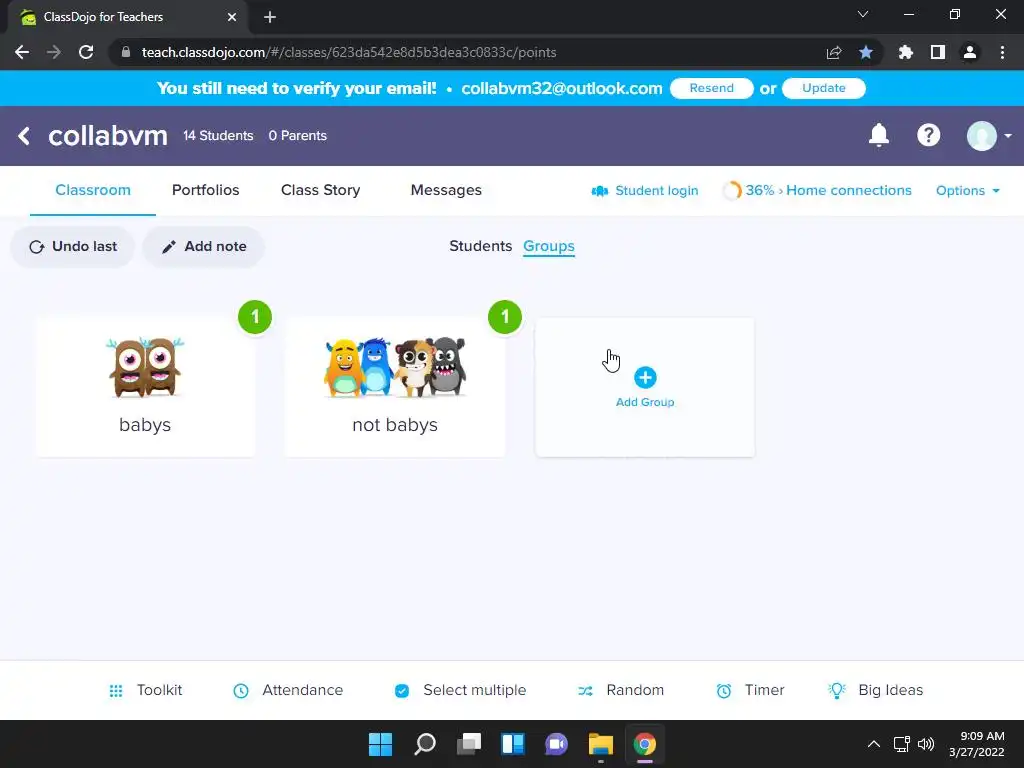Click the 14 Students count

click(x=218, y=136)
